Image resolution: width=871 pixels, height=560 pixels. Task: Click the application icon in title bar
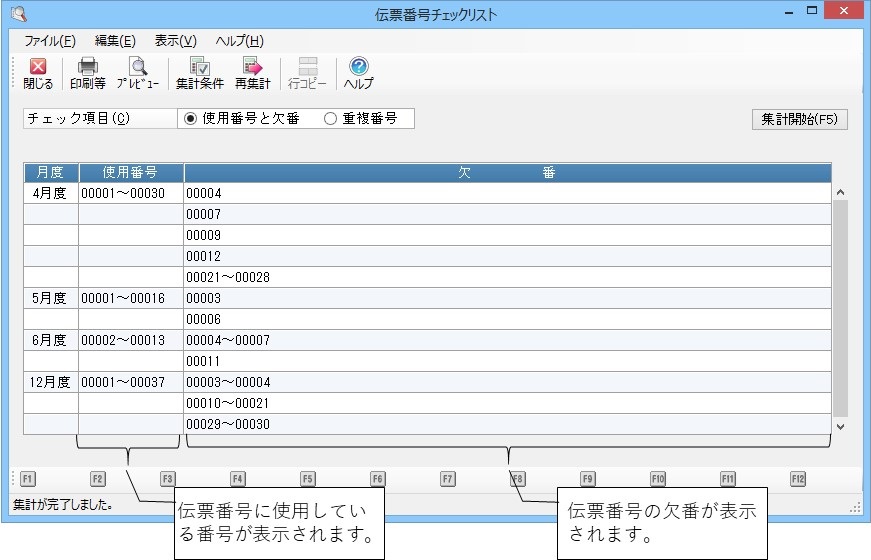[18, 14]
